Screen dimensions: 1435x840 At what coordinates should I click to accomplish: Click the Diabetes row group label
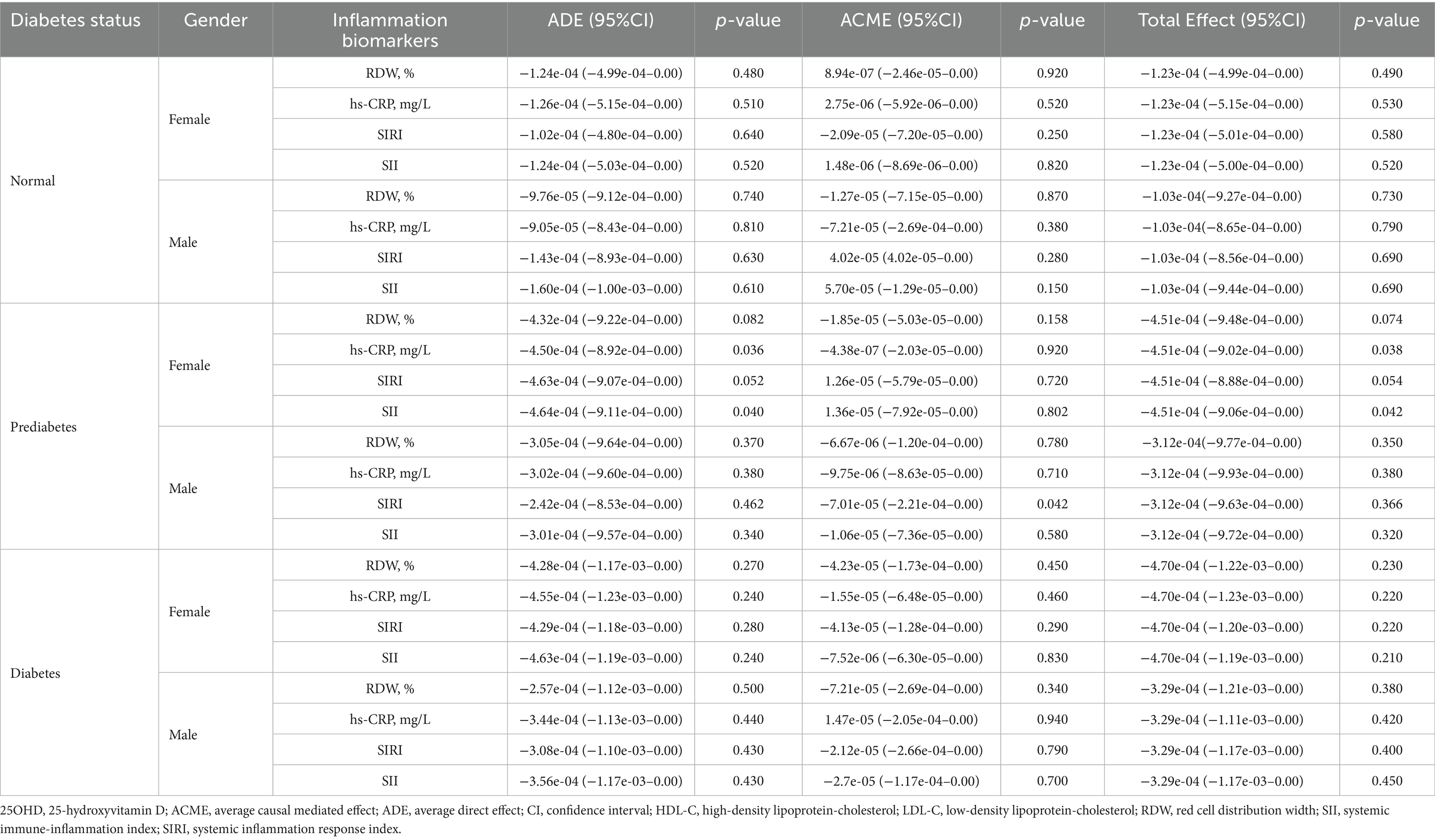tap(35, 673)
